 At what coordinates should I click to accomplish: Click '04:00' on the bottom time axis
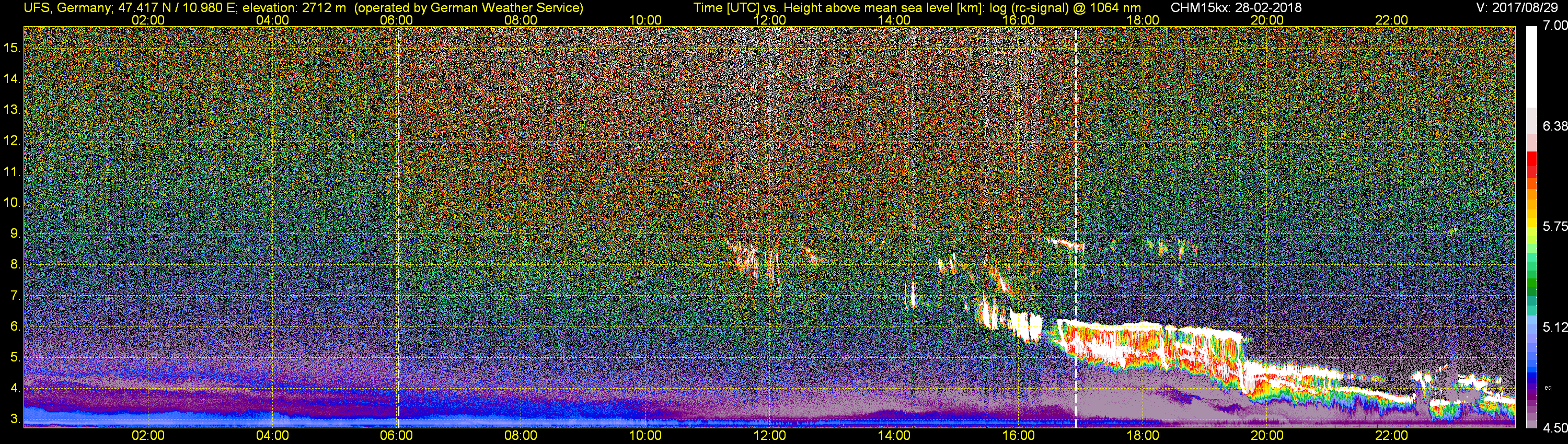272,436
